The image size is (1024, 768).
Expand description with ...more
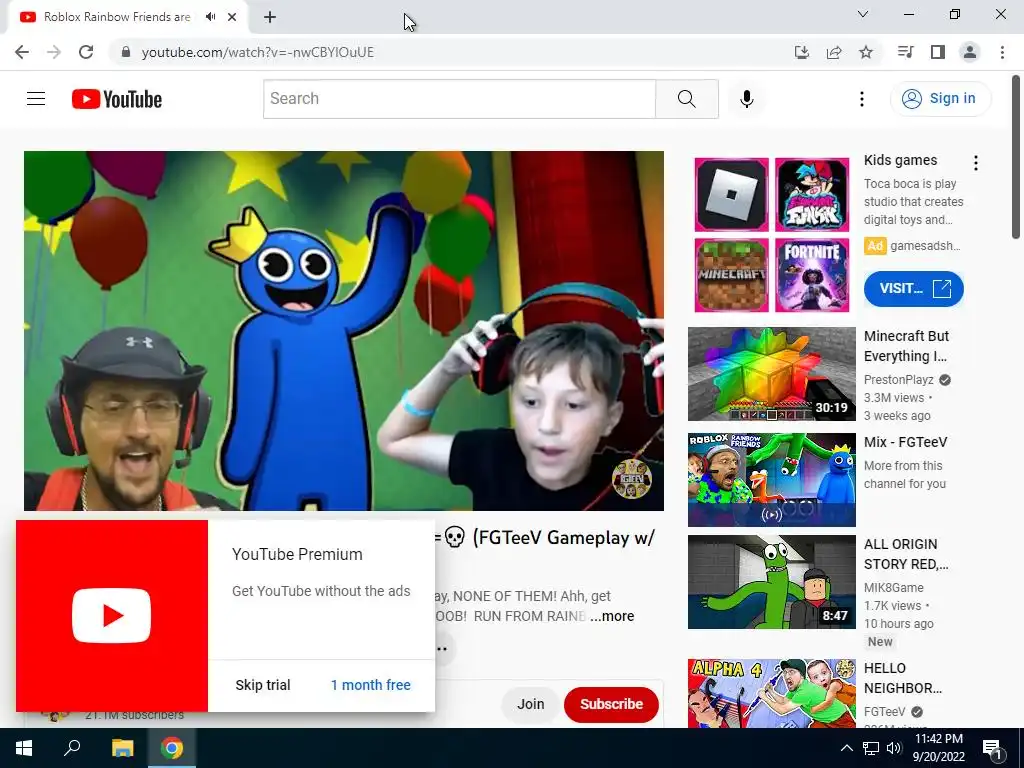point(612,616)
